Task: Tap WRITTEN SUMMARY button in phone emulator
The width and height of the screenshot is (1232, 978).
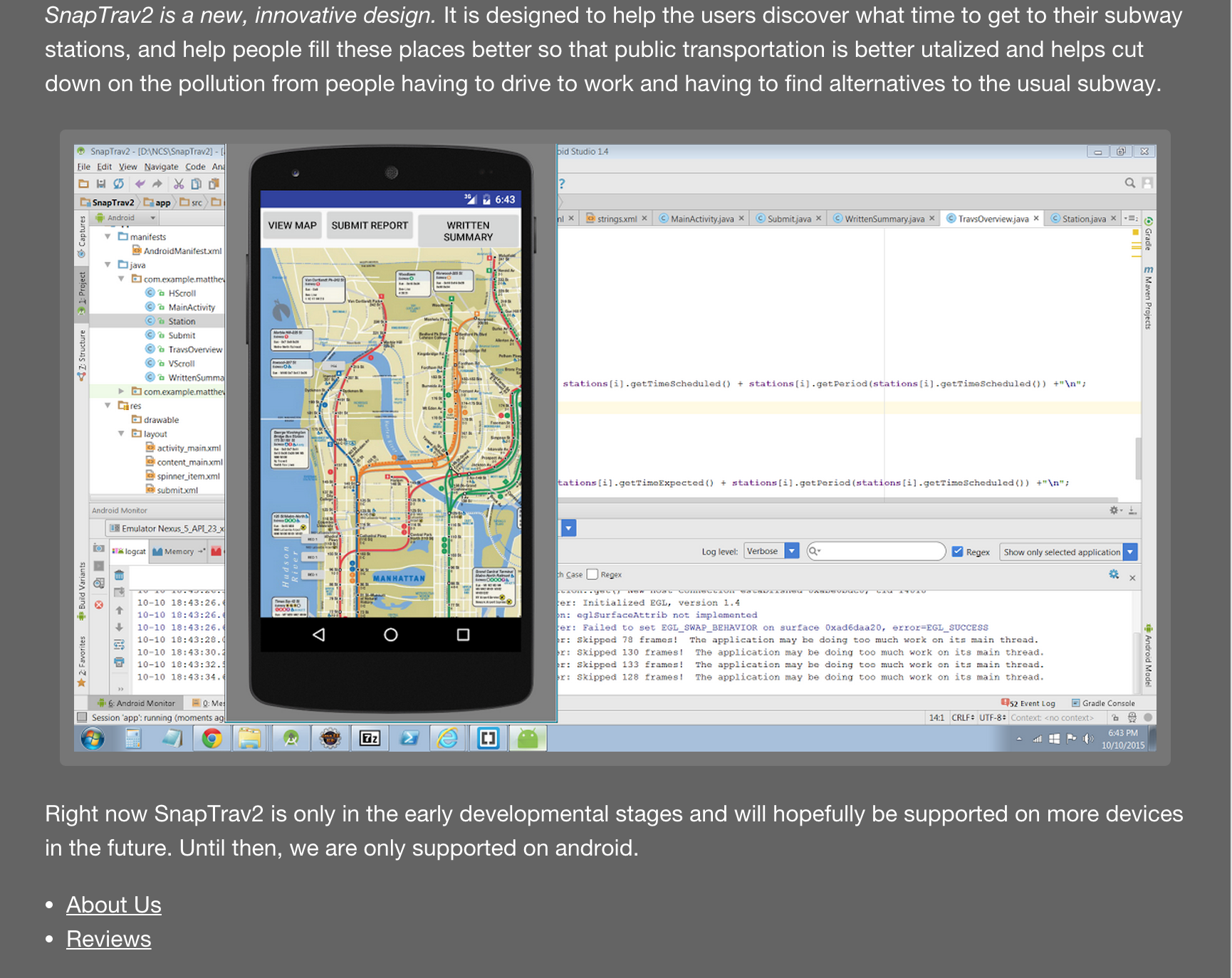Action: pyautogui.click(x=468, y=231)
